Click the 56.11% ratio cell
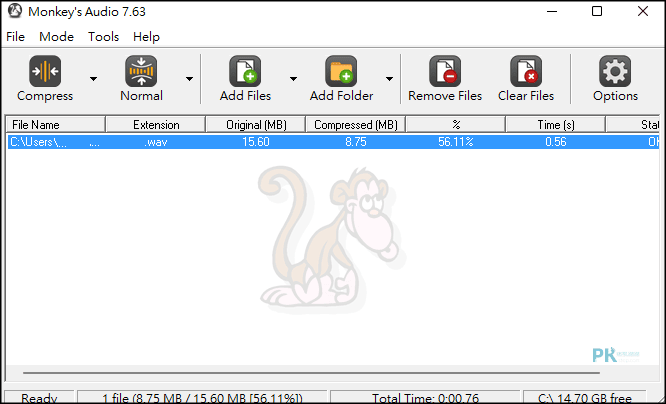 456,142
